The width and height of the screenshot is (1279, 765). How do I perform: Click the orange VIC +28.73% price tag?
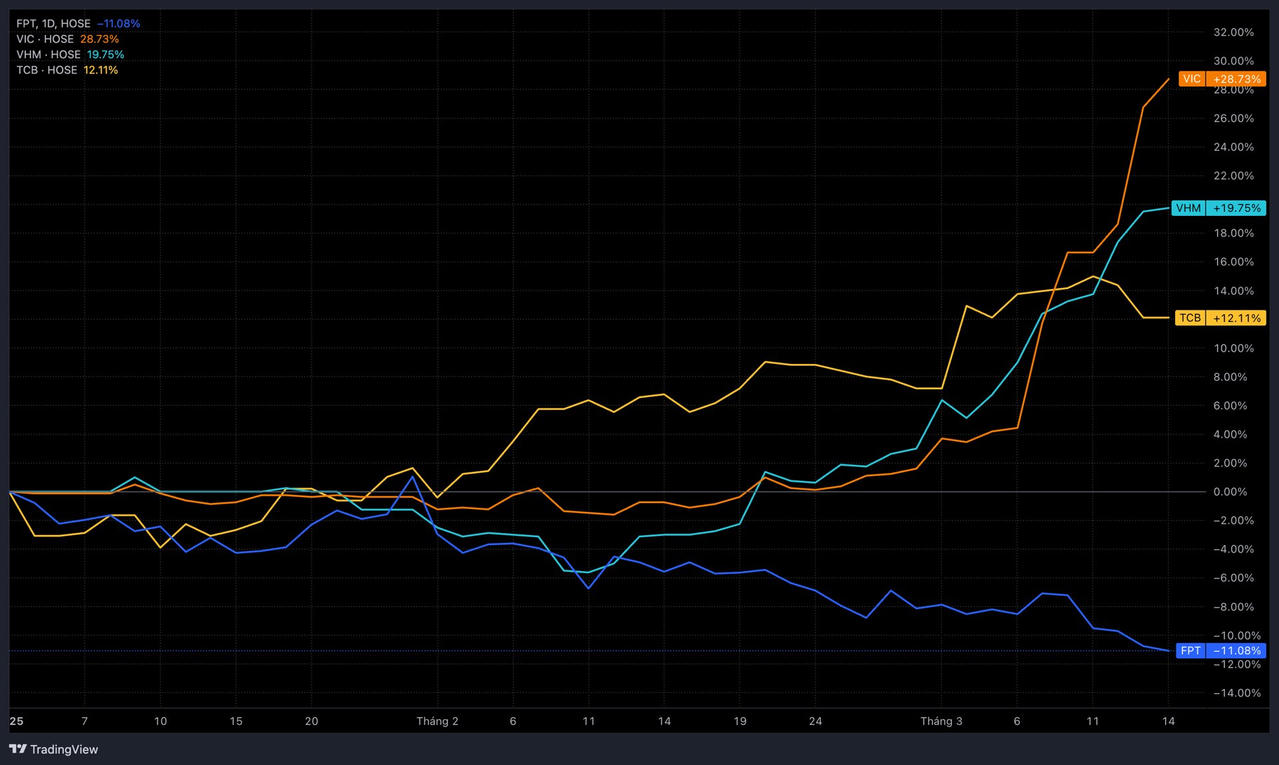coord(1221,79)
